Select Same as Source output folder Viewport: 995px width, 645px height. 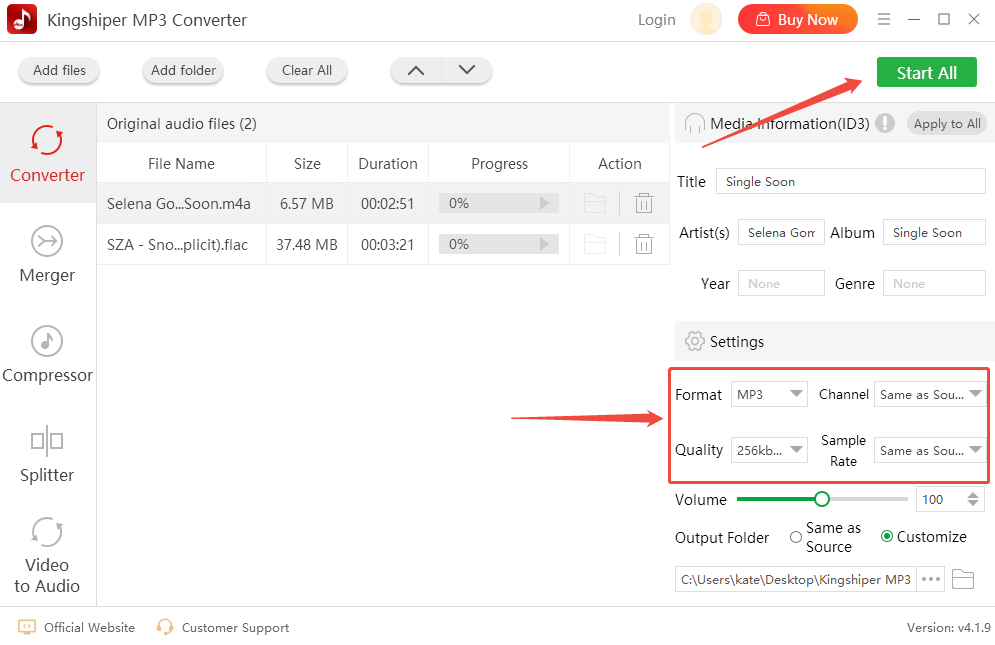pos(796,537)
